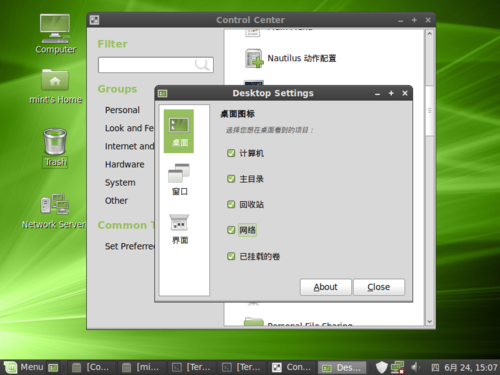Minimize the Desktop Settings window
Screen dimensions: 500x375
377,94
